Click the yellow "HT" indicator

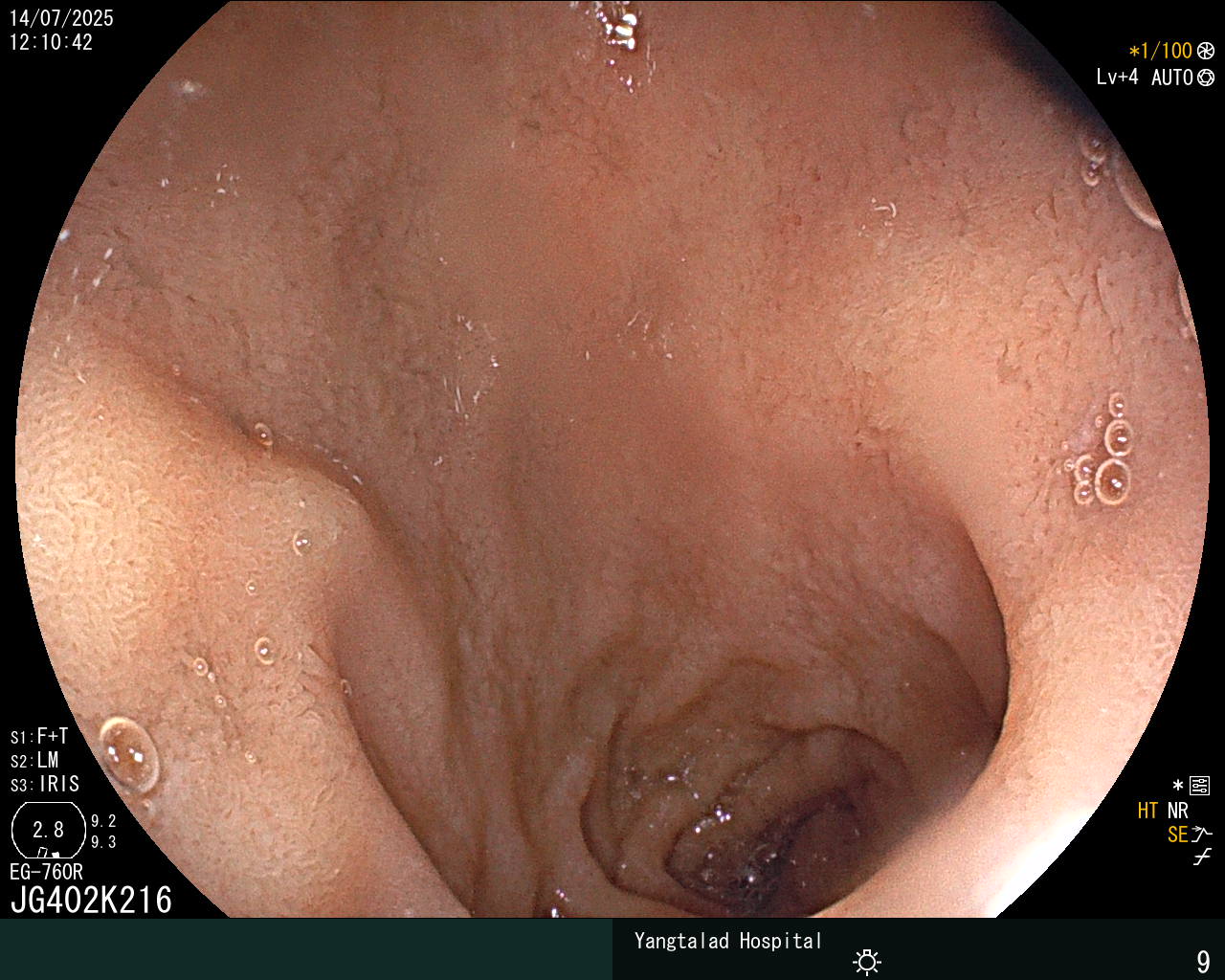coord(1147,811)
